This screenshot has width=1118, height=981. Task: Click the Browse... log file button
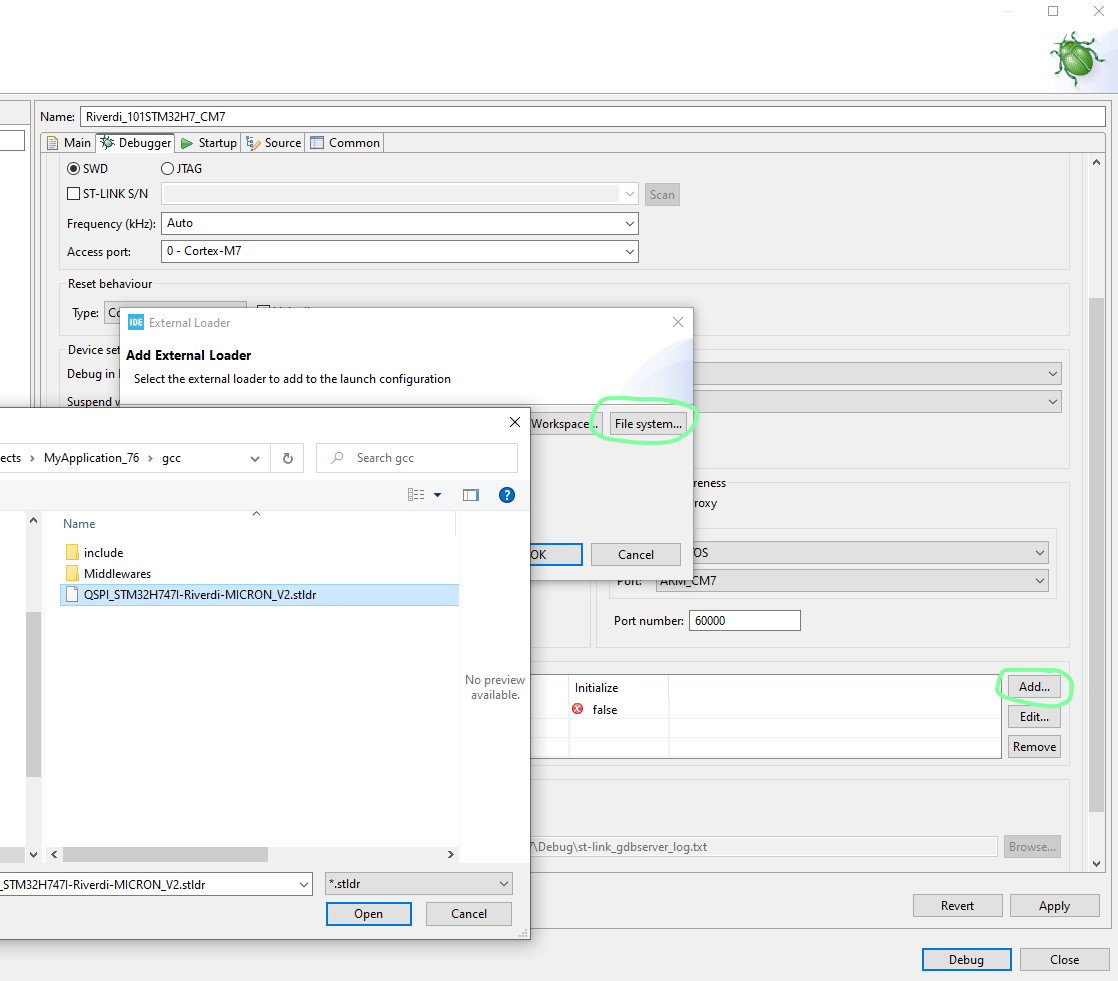(1032, 847)
